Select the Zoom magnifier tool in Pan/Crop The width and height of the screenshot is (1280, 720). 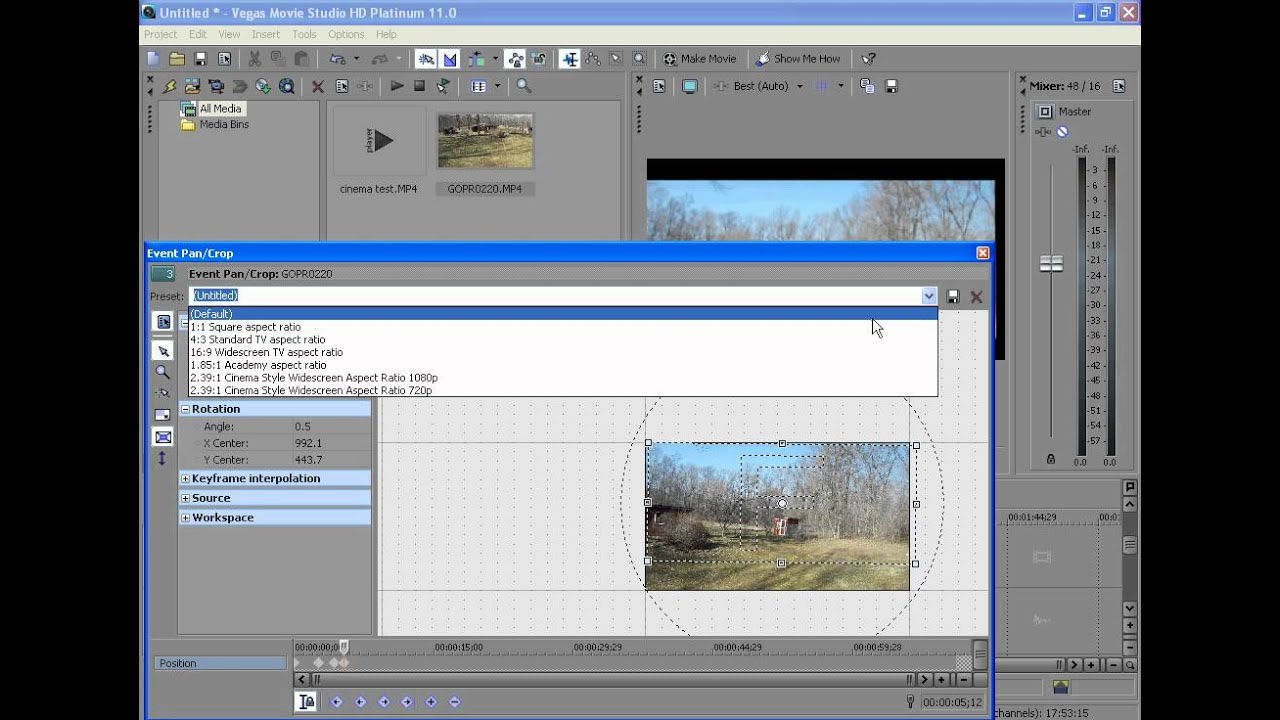click(x=162, y=372)
